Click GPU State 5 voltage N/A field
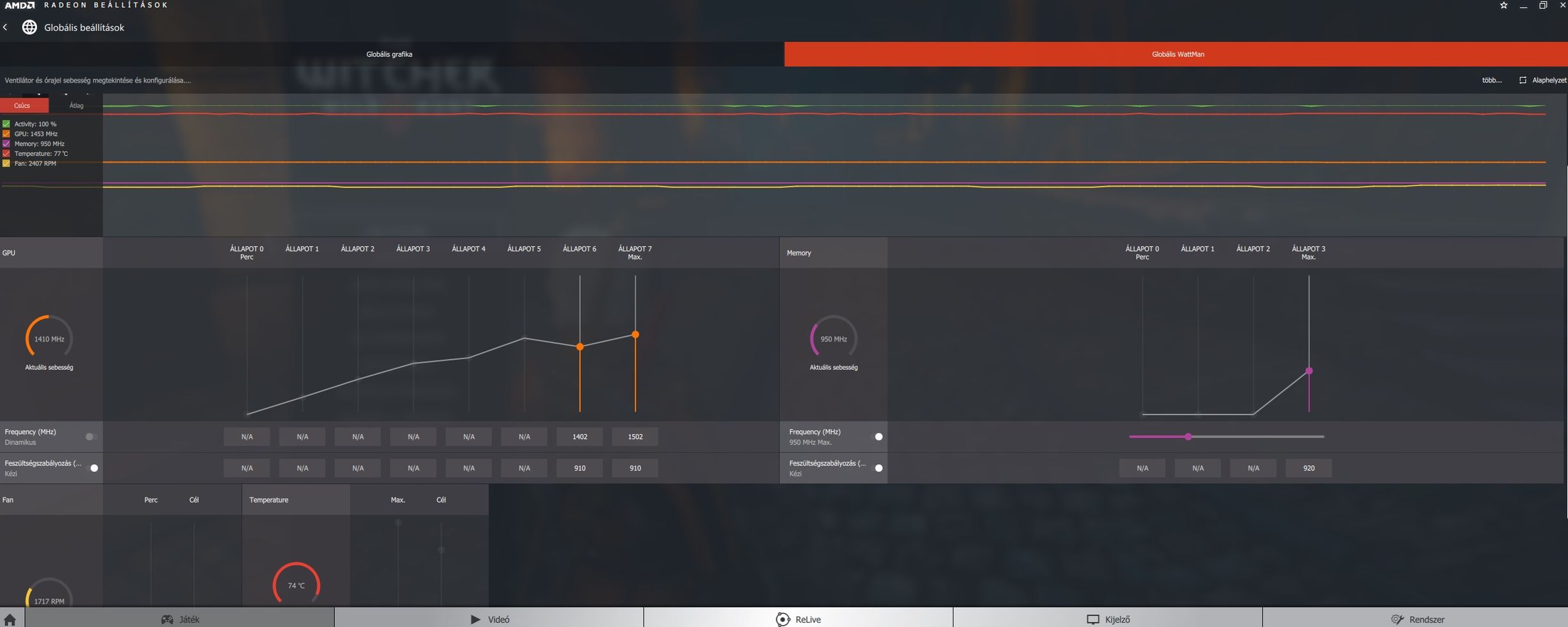 coord(524,468)
